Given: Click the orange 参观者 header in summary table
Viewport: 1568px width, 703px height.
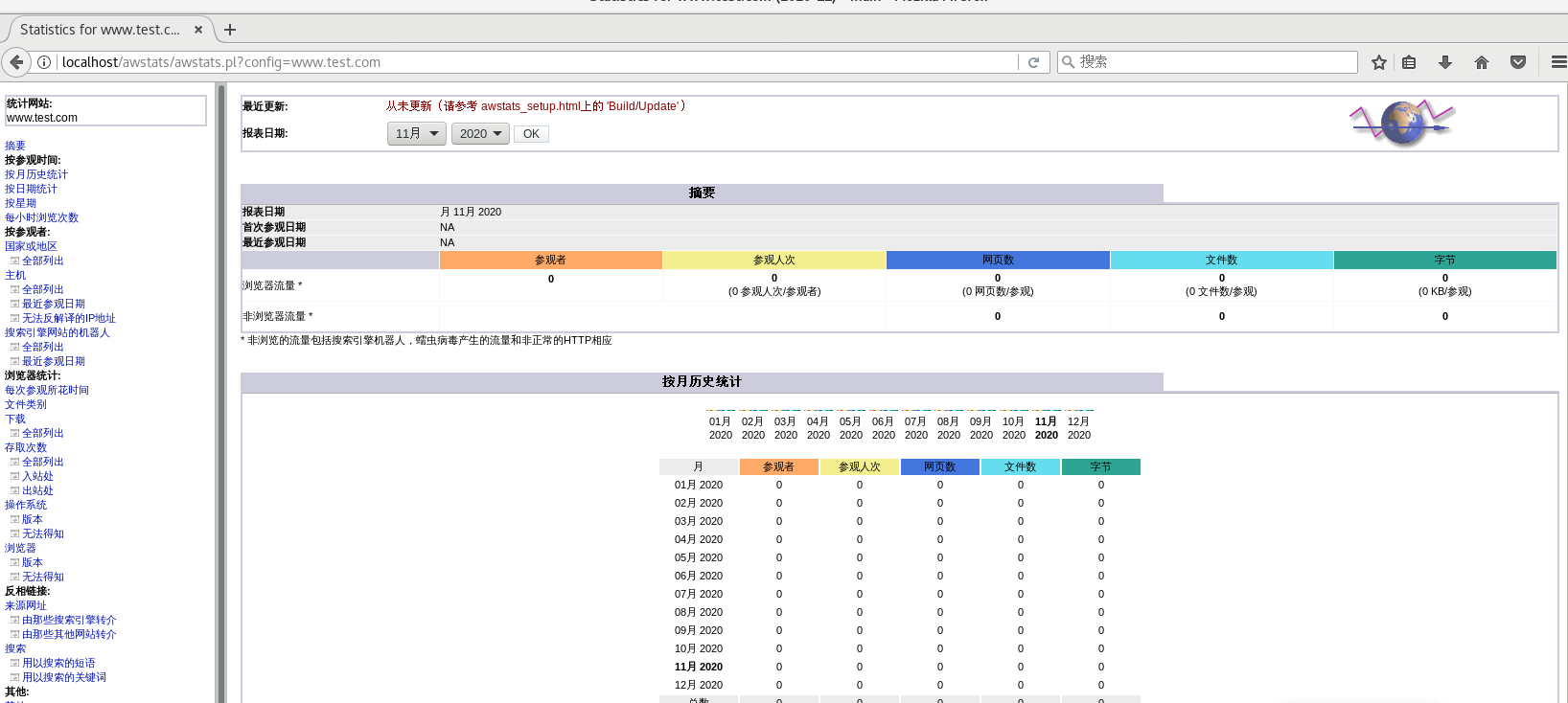Looking at the screenshot, I should pos(551,260).
